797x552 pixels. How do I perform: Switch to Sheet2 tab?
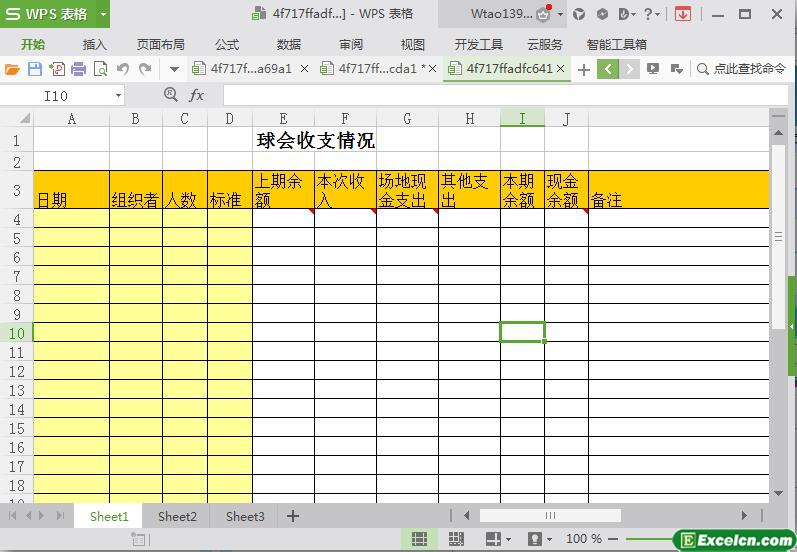tap(177, 516)
